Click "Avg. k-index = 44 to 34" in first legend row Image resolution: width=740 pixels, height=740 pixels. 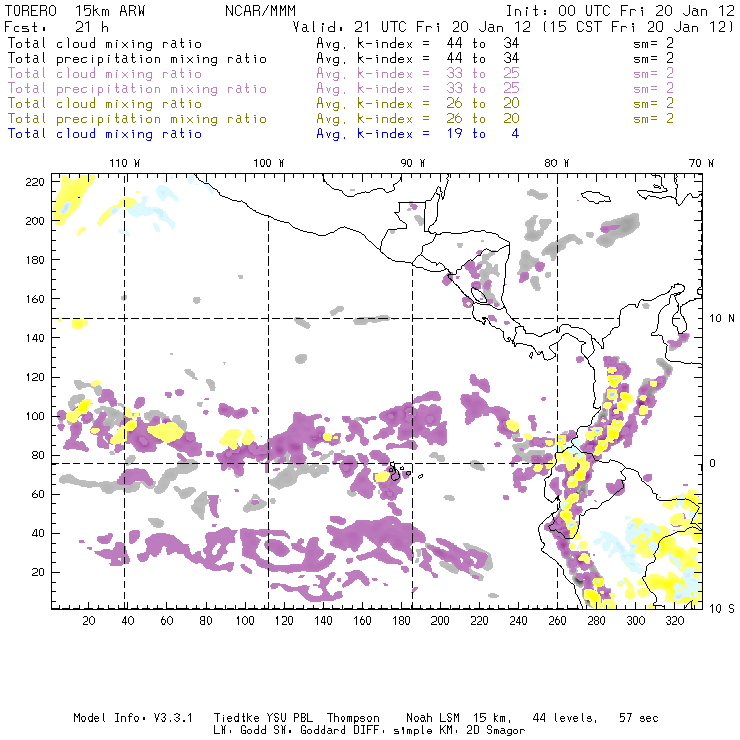(x=418, y=44)
